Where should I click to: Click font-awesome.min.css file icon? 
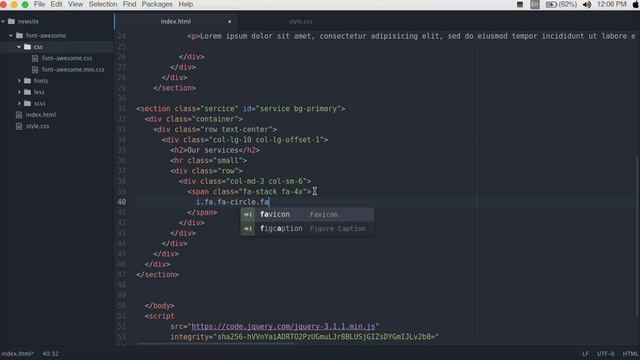pyautogui.click(x=35, y=70)
